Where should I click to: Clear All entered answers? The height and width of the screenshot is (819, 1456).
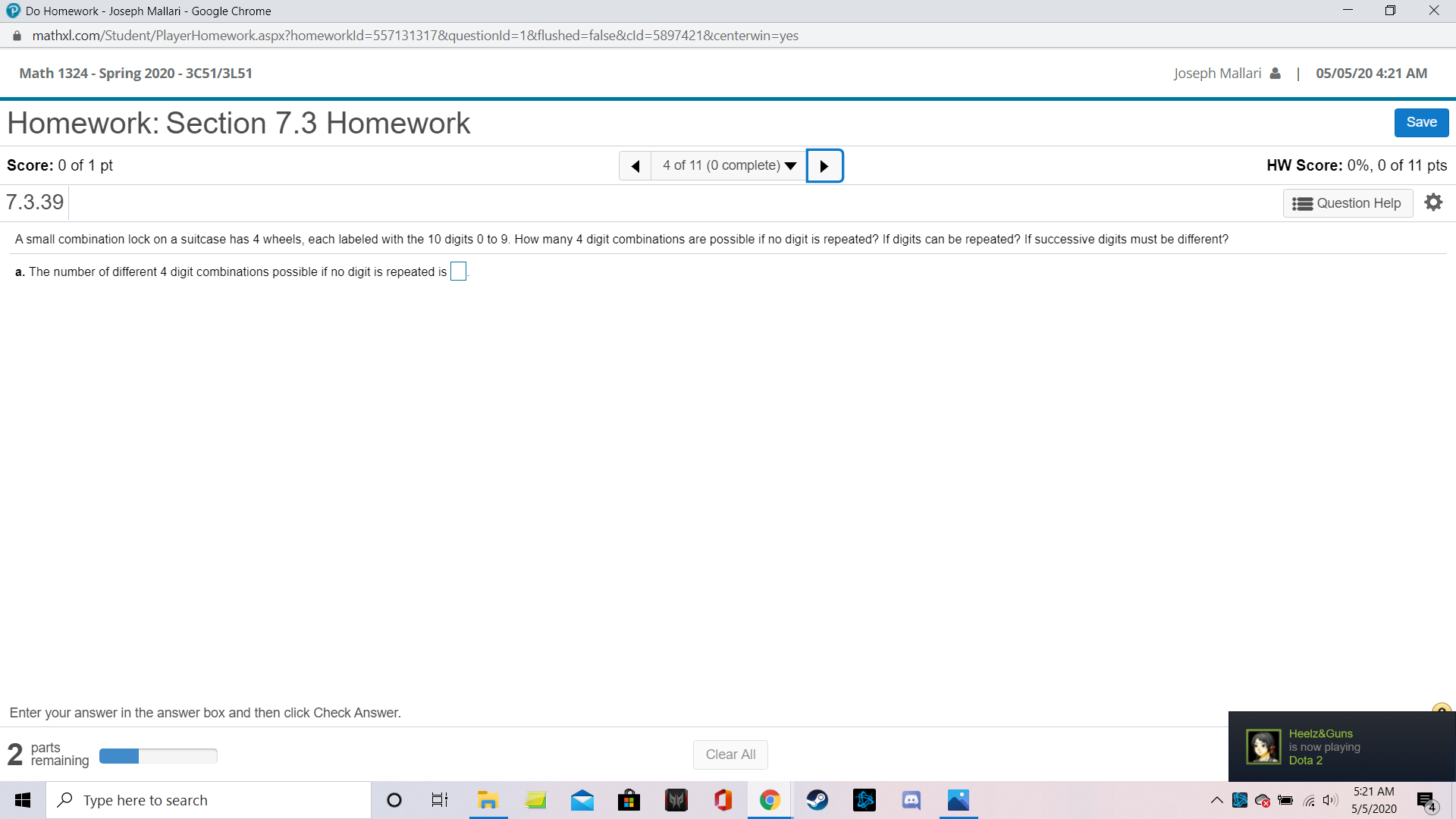coord(730,754)
